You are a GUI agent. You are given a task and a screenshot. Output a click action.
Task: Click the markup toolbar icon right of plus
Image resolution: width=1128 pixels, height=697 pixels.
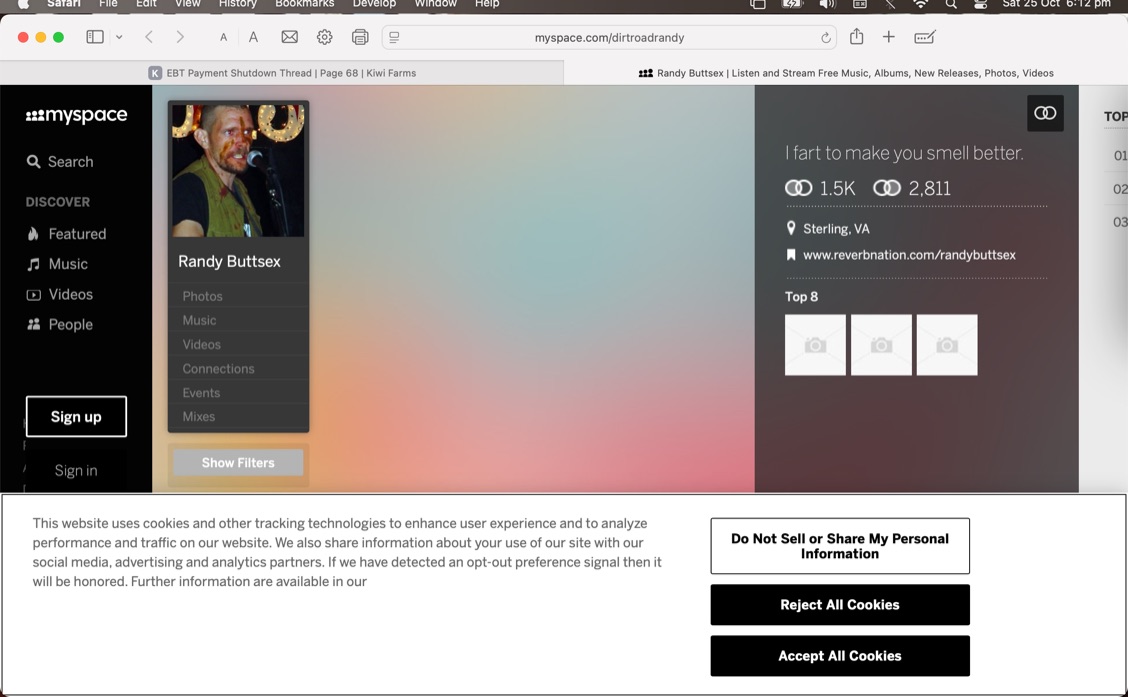924,37
